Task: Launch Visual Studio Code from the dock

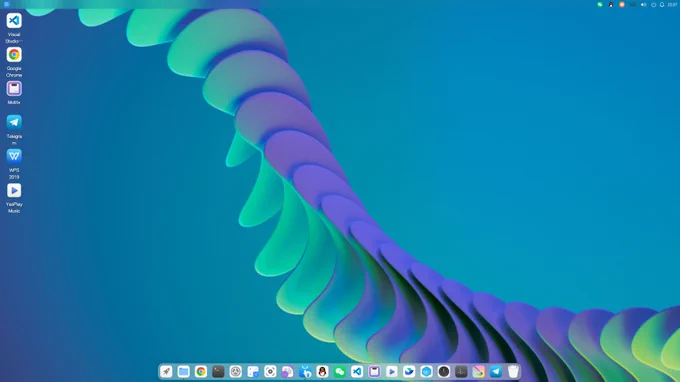Action: coord(357,372)
